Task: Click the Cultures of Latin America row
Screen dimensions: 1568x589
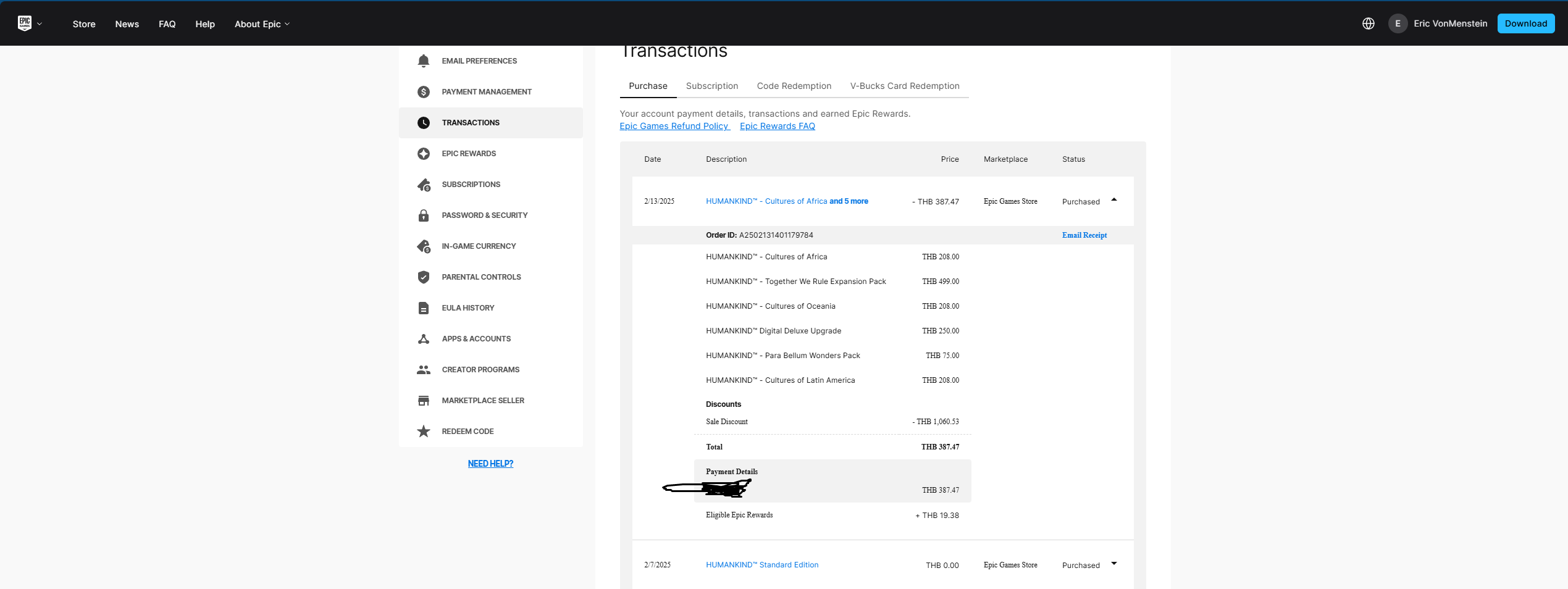Action: coord(832,380)
